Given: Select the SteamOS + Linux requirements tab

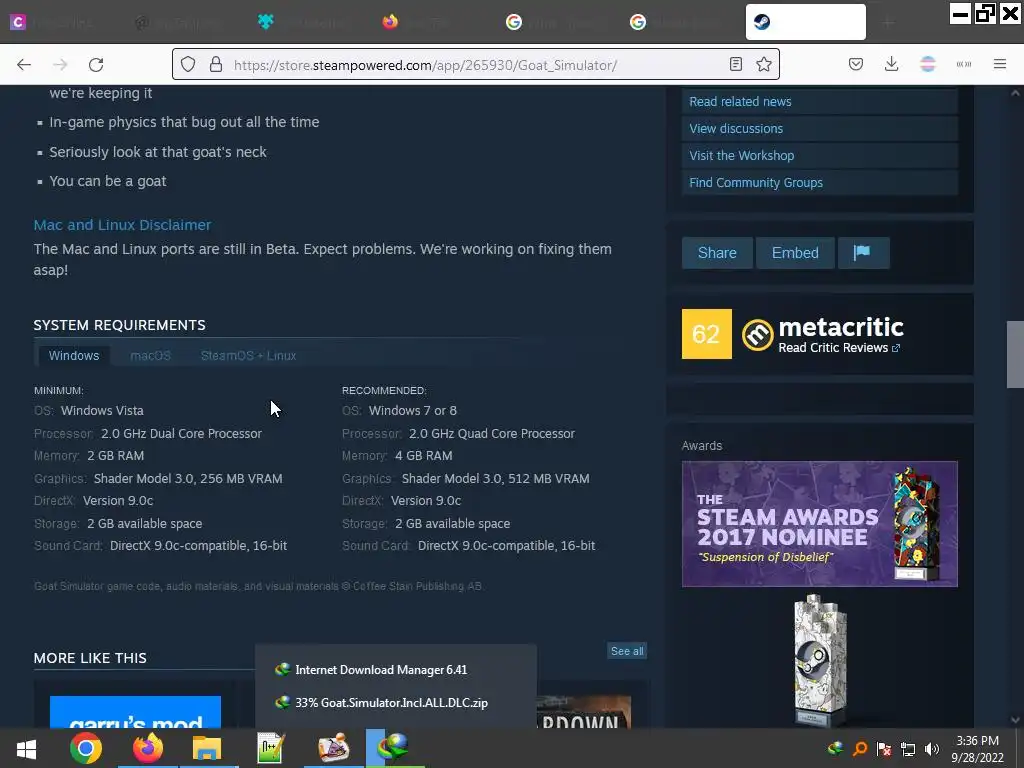Looking at the screenshot, I should coord(248,355).
